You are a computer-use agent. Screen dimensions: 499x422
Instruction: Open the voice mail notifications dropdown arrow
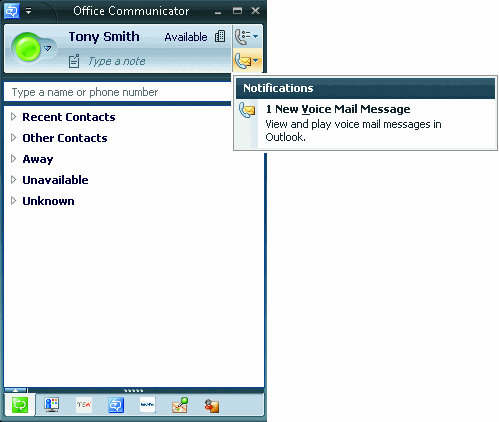tap(256, 61)
